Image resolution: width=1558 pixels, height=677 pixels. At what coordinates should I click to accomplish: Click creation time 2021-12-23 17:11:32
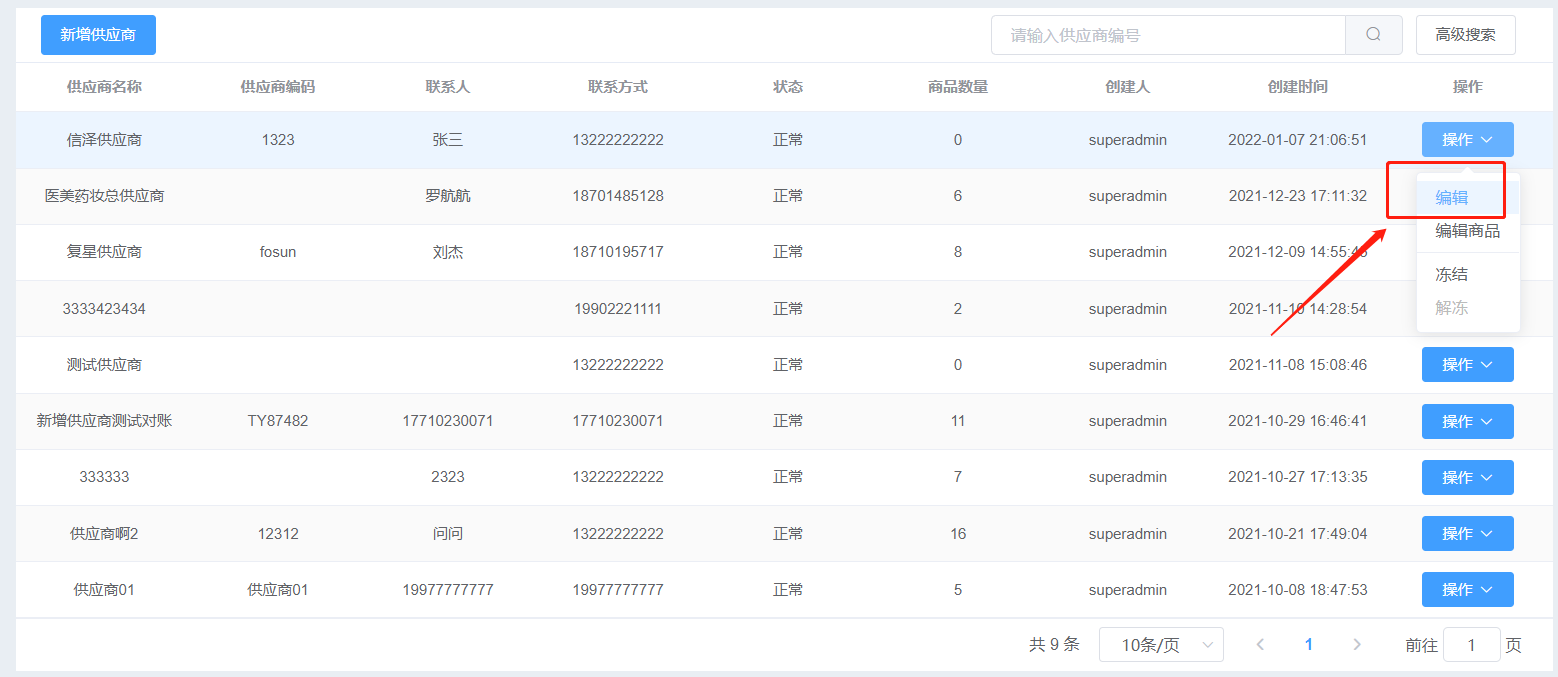pyautogui.click(x=1298, y=196)
